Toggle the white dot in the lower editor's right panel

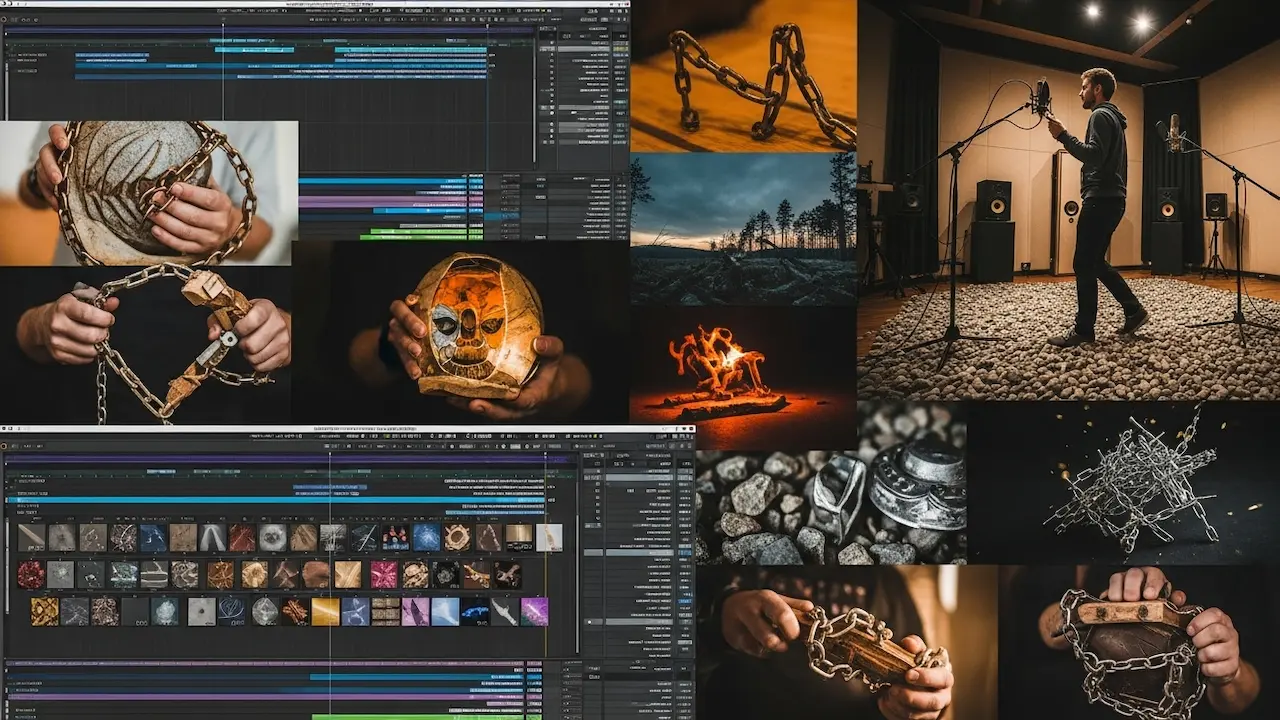click(x=589, y=621)
